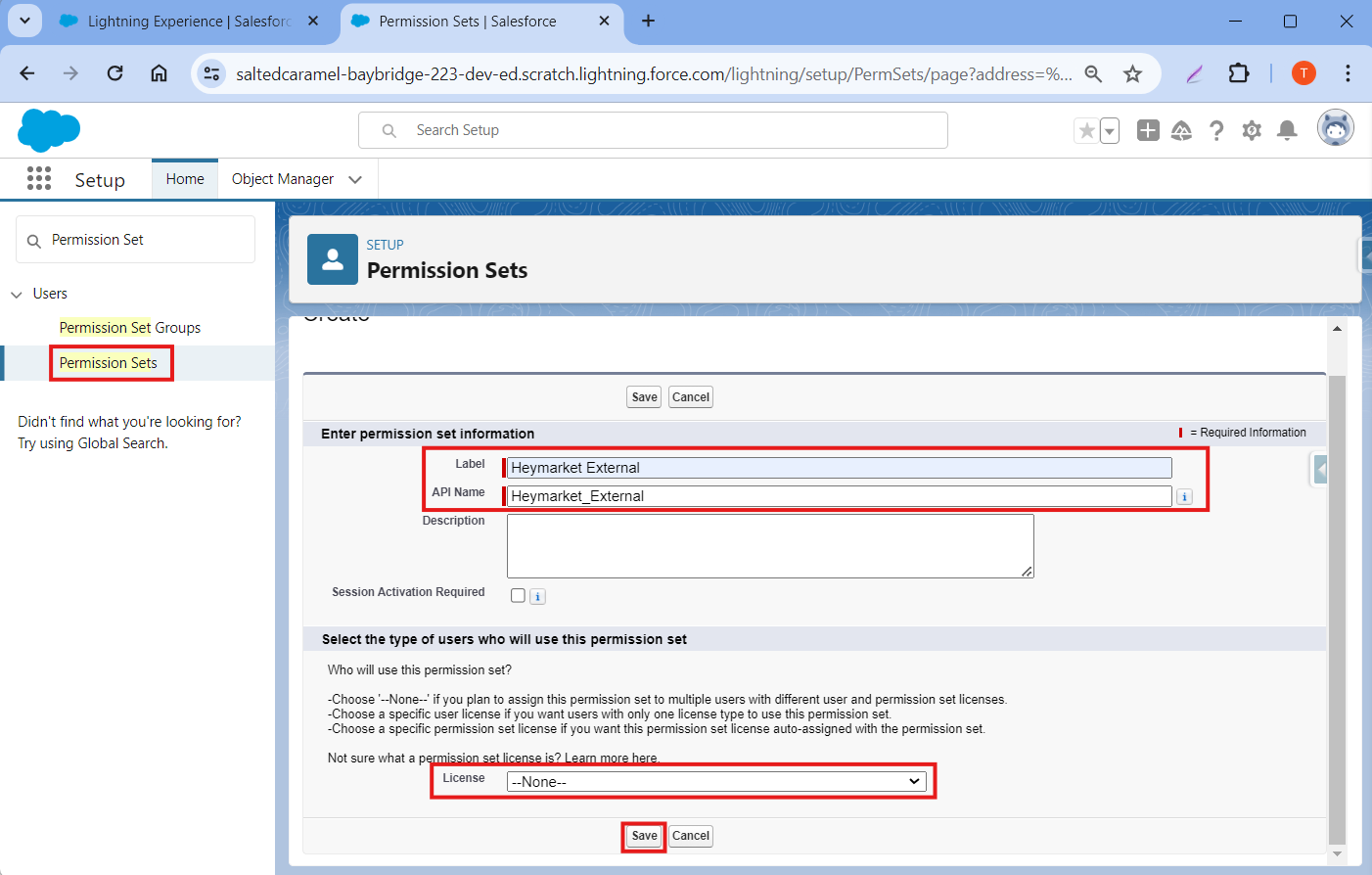
Task: Click the top Save button
Action: [644, 397]
